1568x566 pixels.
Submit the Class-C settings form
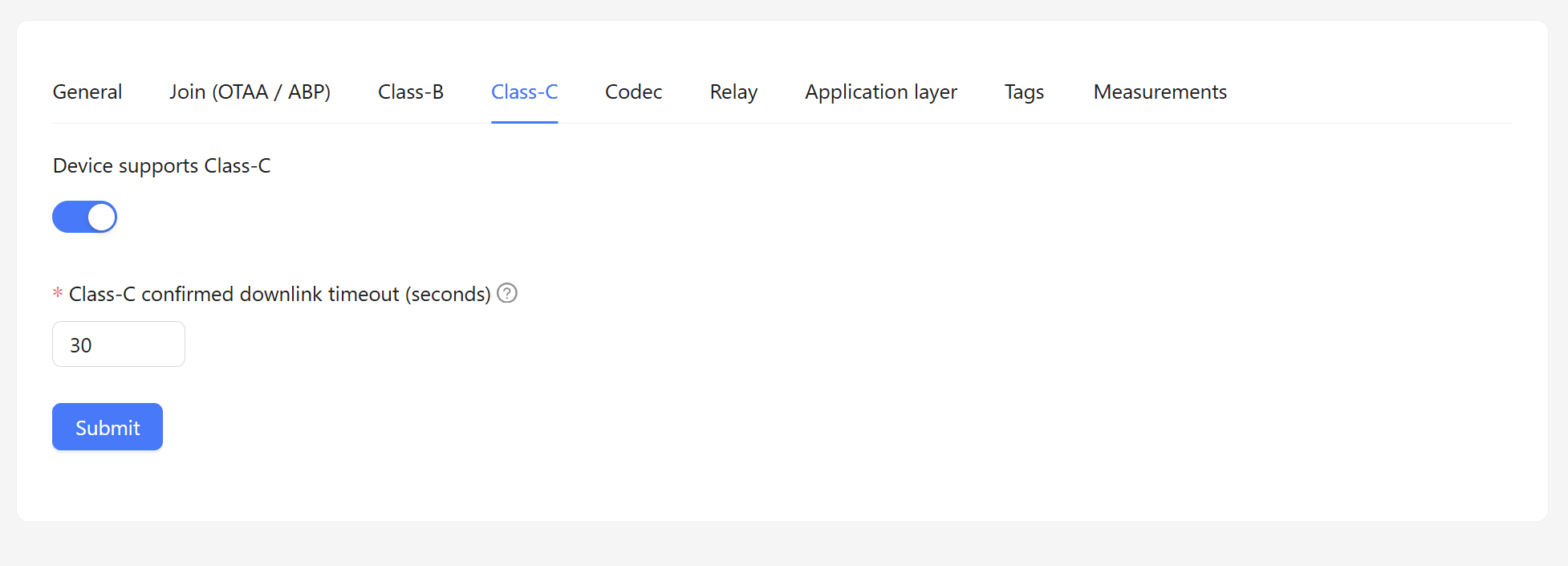[x=108, y=427]
